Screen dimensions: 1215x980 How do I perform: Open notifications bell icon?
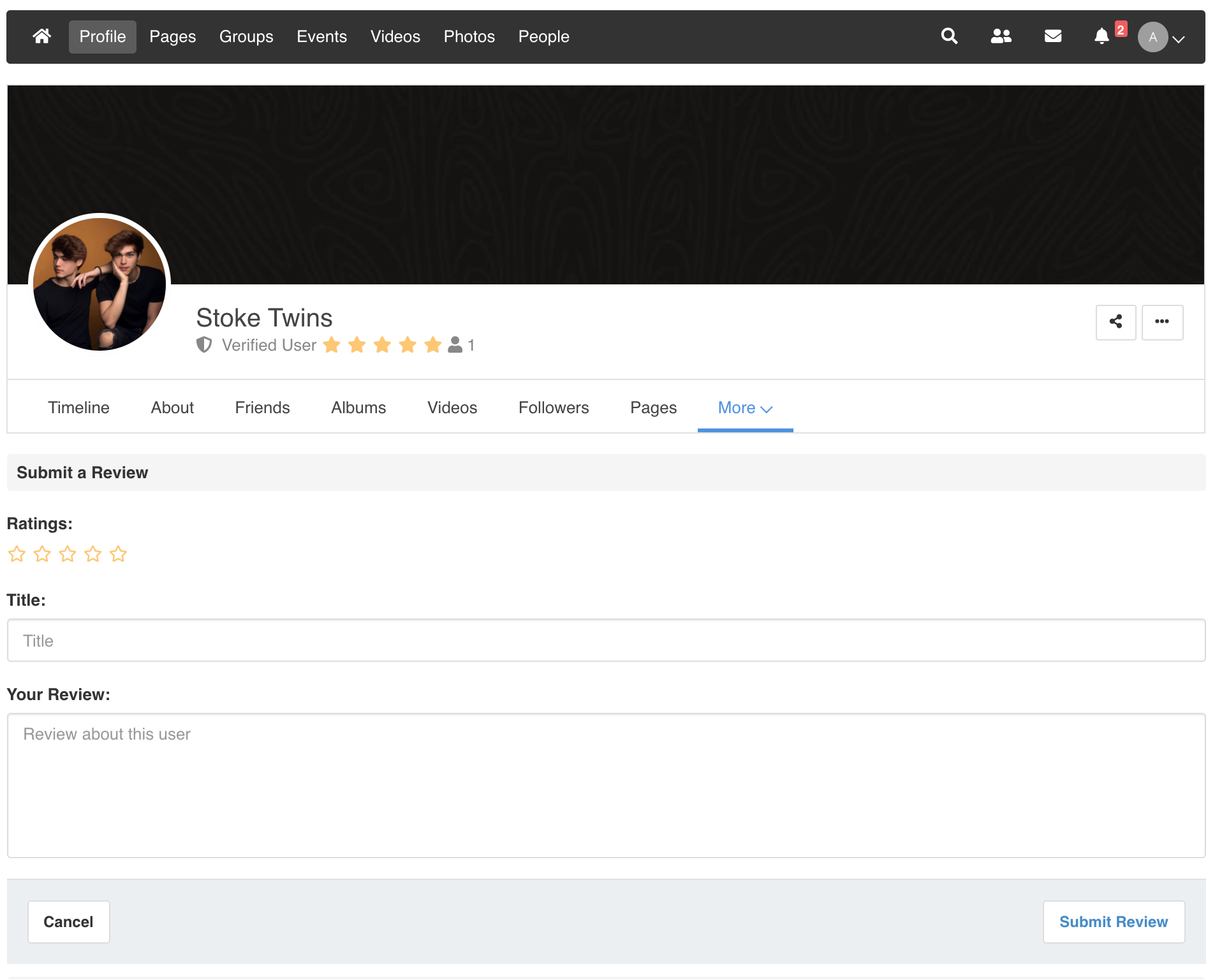tap(1101, 36)
